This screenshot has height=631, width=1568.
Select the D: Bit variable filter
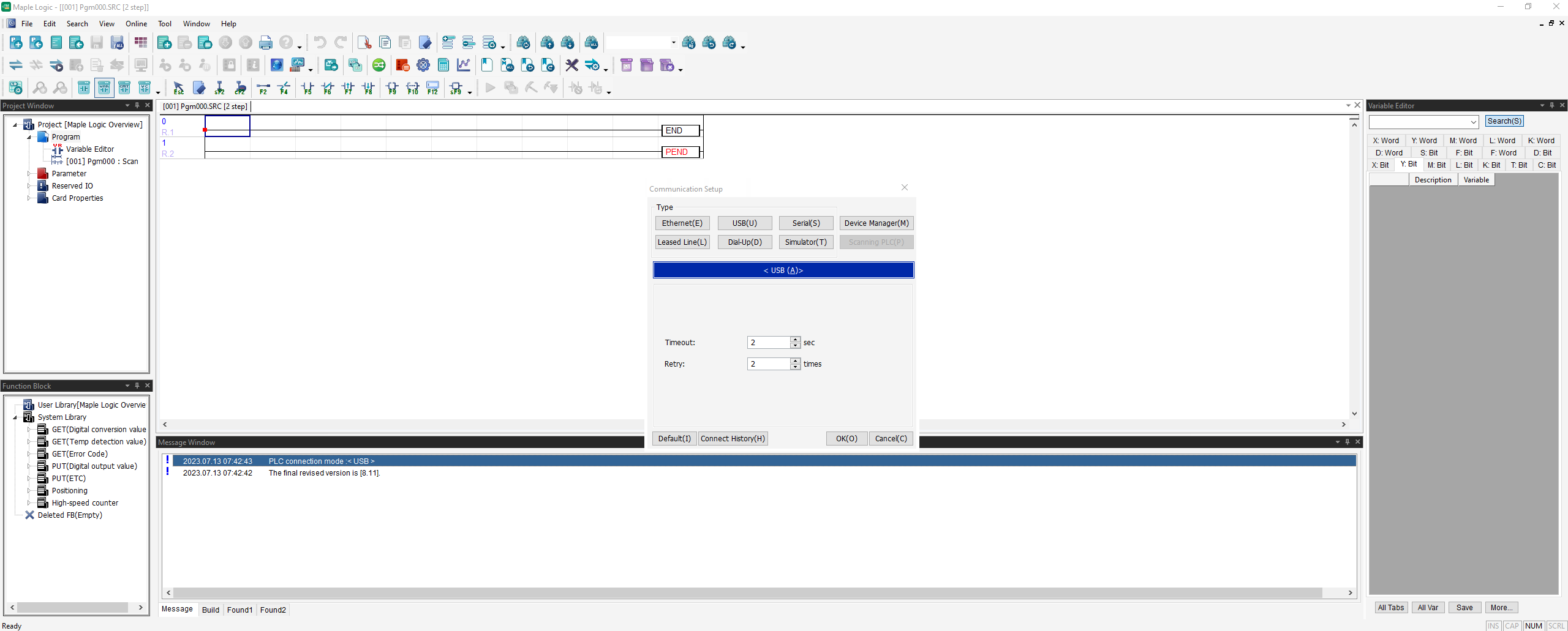point(1542,152)
